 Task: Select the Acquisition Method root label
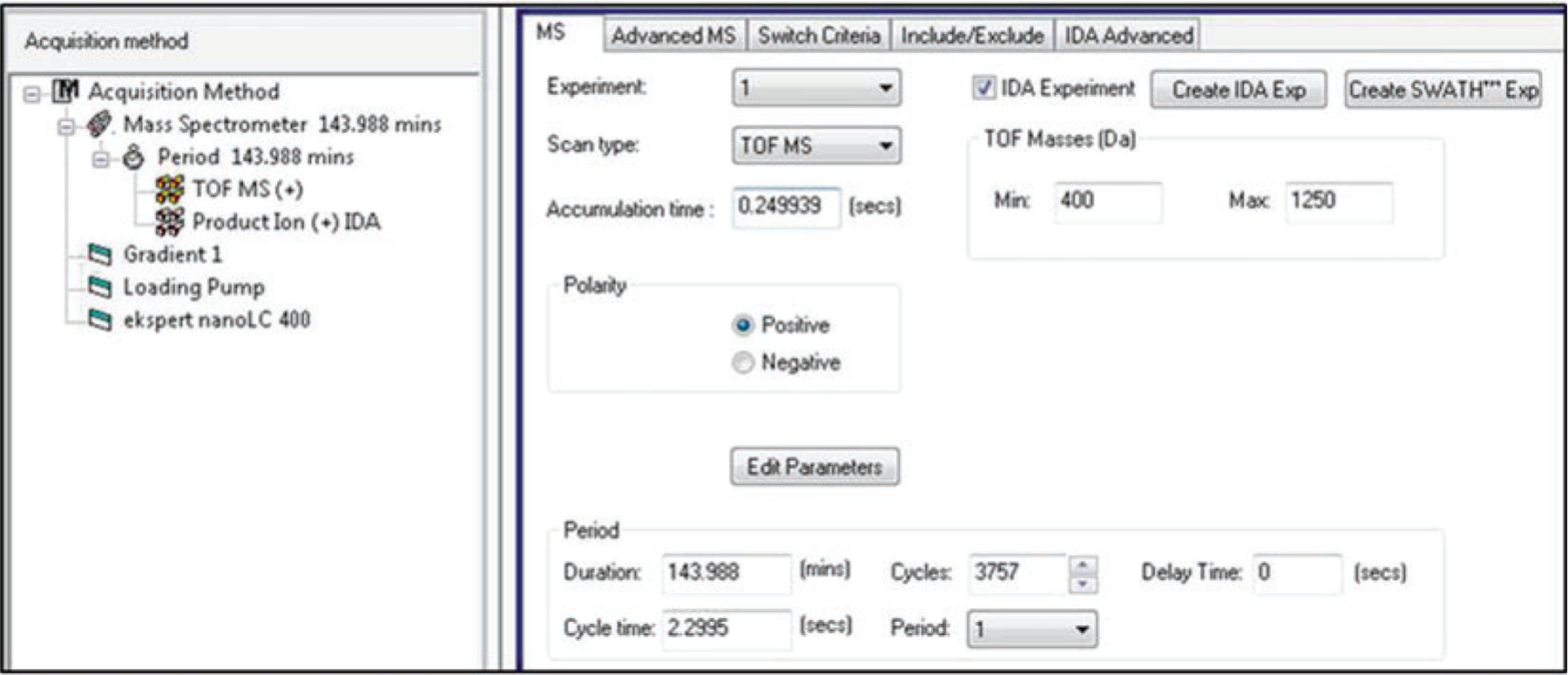184,91
